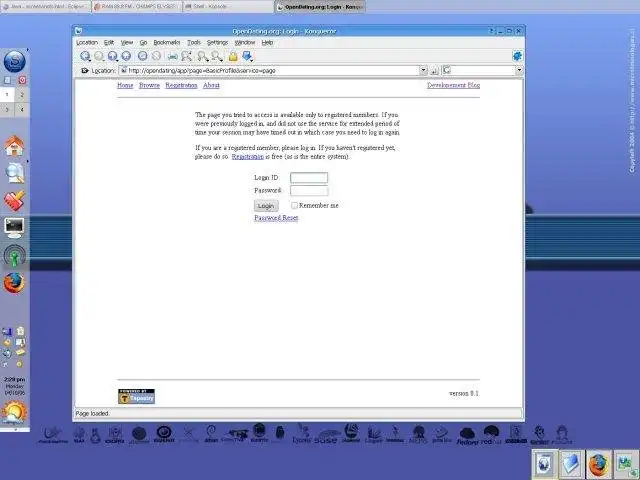Select OpenDating.org Login Konqueror taskbar entry
Screen dimensions: 640x480
pos(320,7)
